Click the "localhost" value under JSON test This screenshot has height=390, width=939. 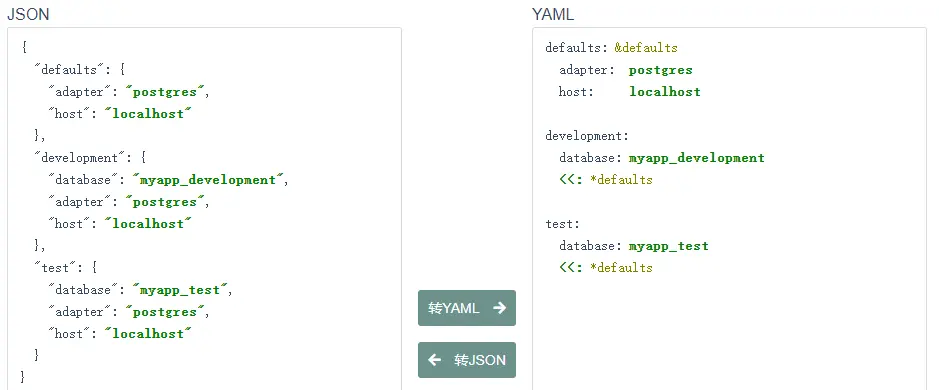click(148, 334)
